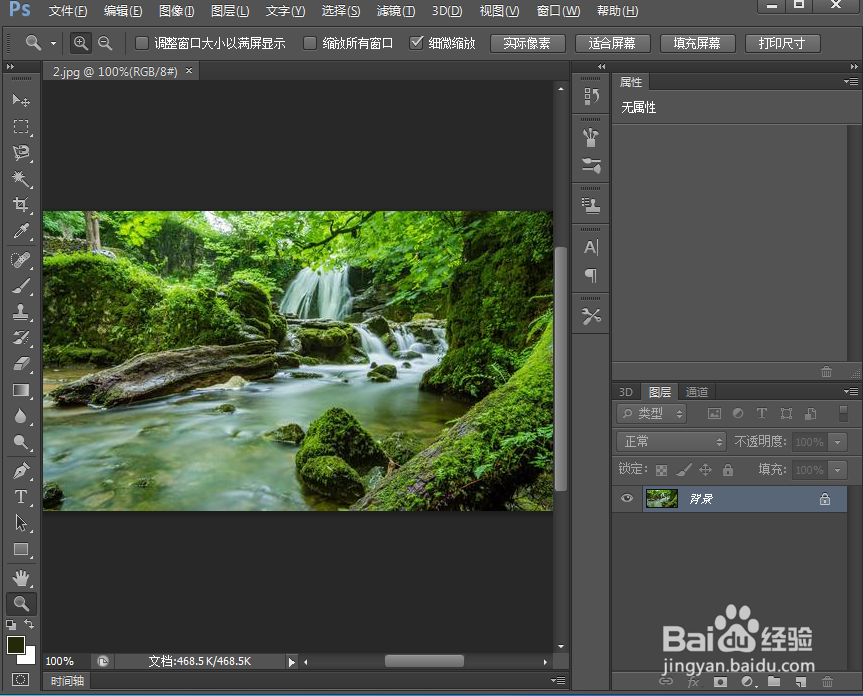
Task: Select the Rectangle shape tool
Action: click(21, 549)
